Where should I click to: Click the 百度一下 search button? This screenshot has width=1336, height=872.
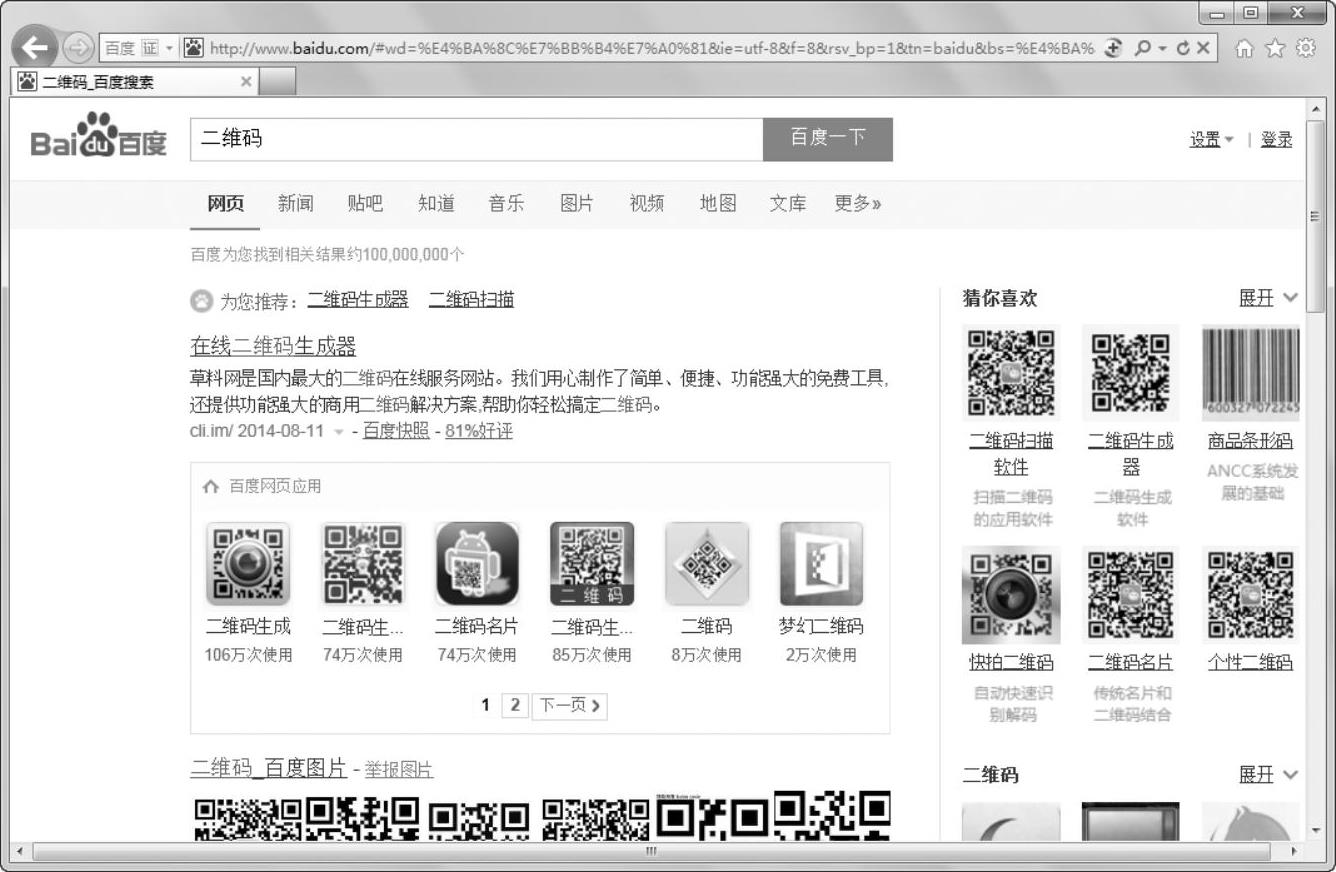click(x=828, y=139)
